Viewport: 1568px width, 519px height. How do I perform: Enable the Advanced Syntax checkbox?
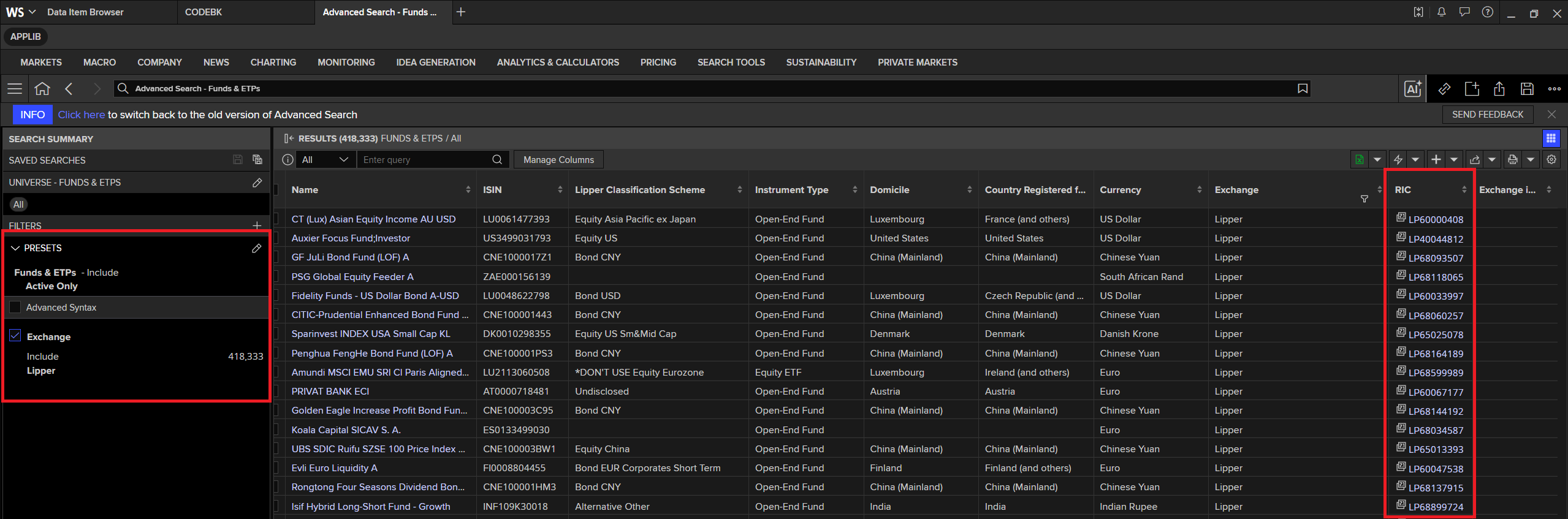tap(15, 307)
